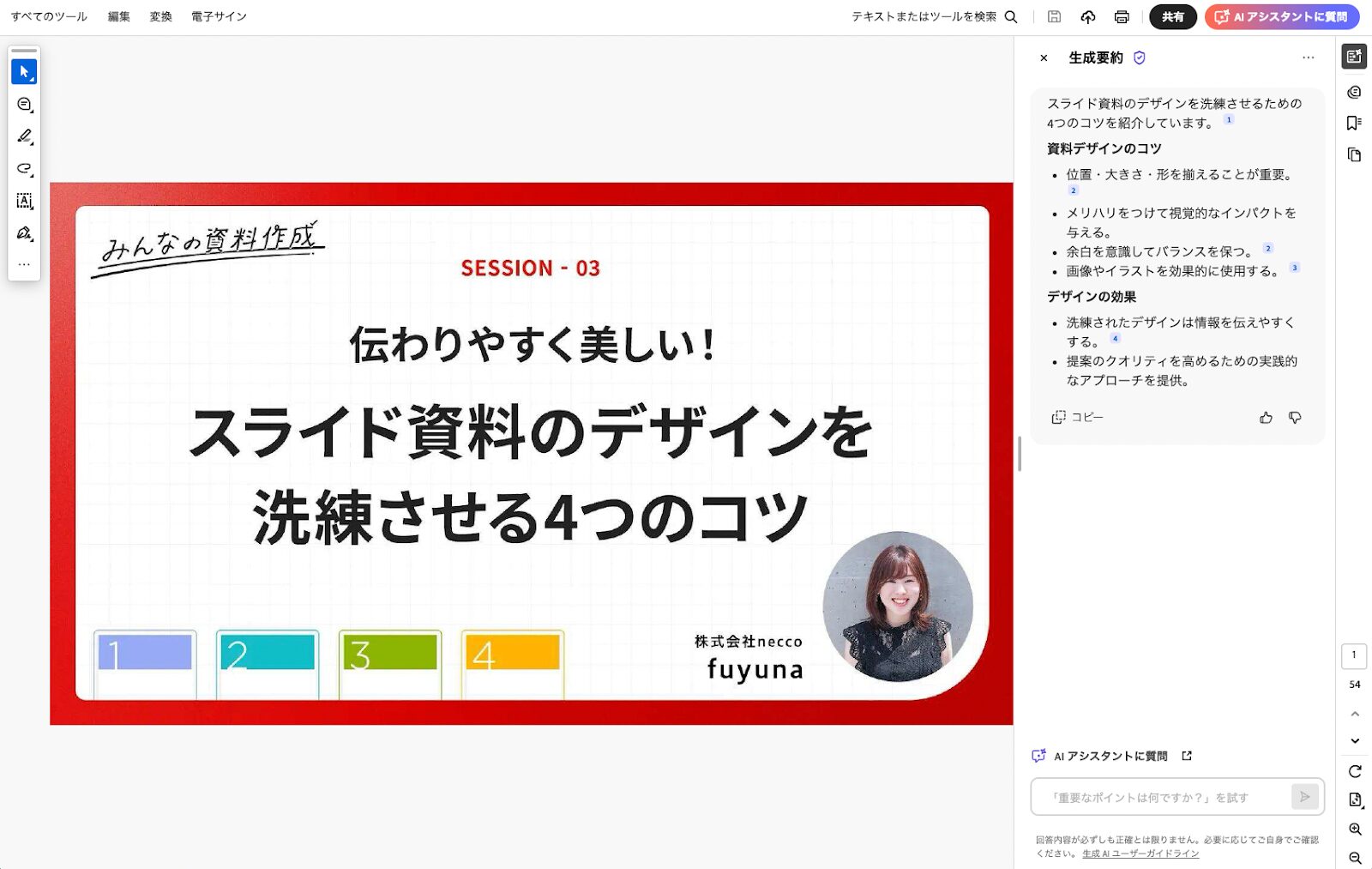
Task: Click the 共有 share button
Action: (x=1172, y=17)
